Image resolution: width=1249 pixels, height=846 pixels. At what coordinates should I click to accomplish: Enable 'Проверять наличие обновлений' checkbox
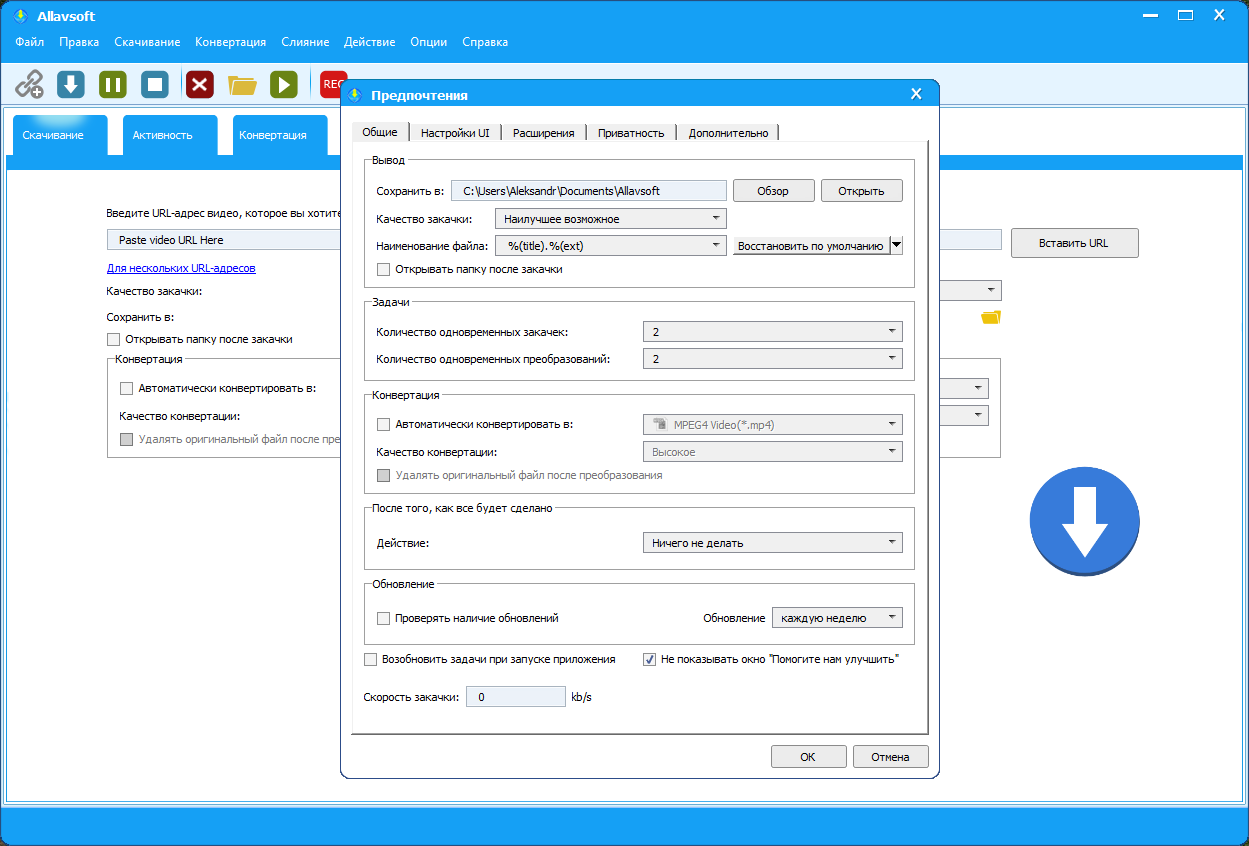pos(383,618)
